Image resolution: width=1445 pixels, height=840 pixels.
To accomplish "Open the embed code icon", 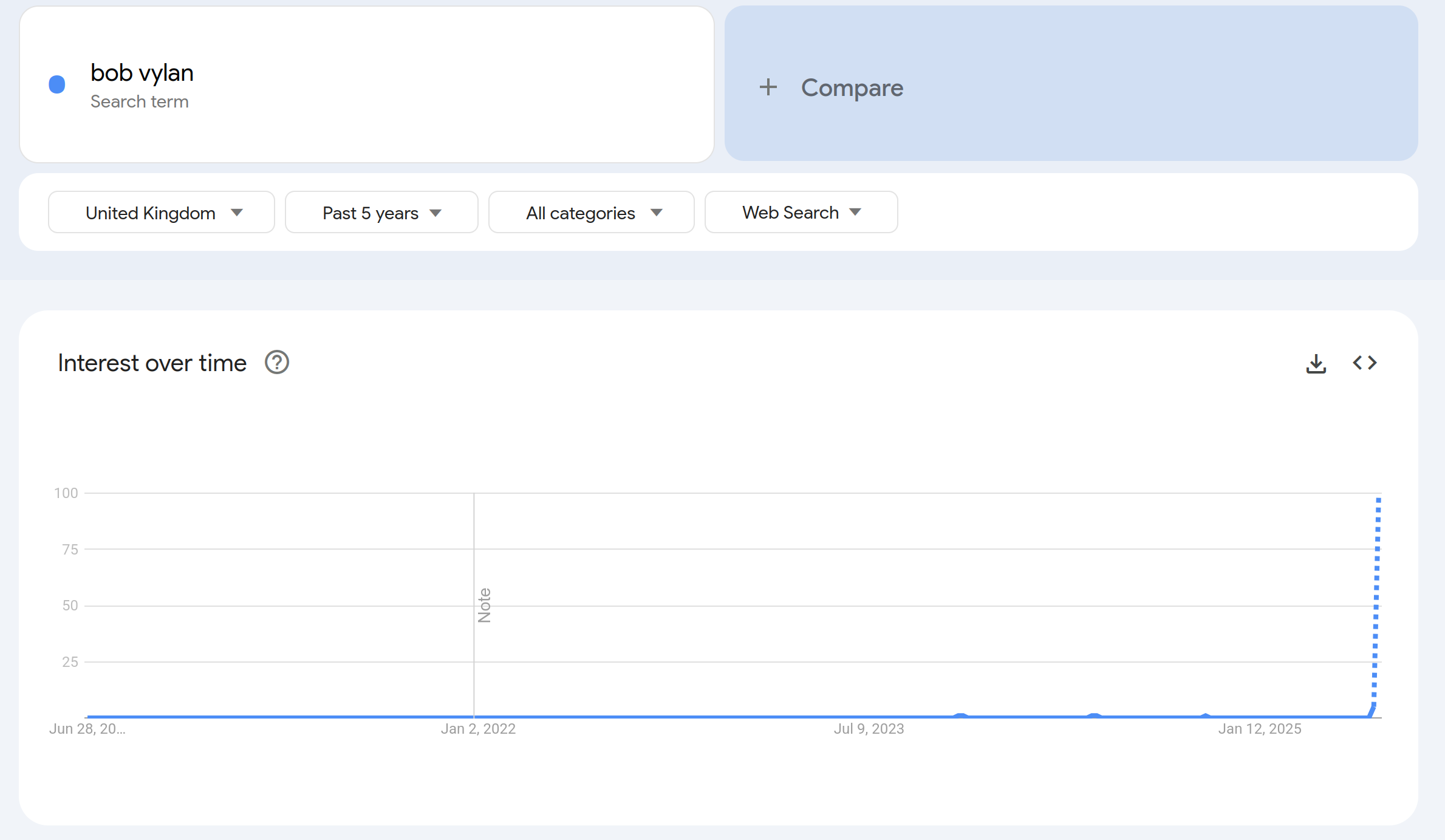I will (x=1364, y=363).
